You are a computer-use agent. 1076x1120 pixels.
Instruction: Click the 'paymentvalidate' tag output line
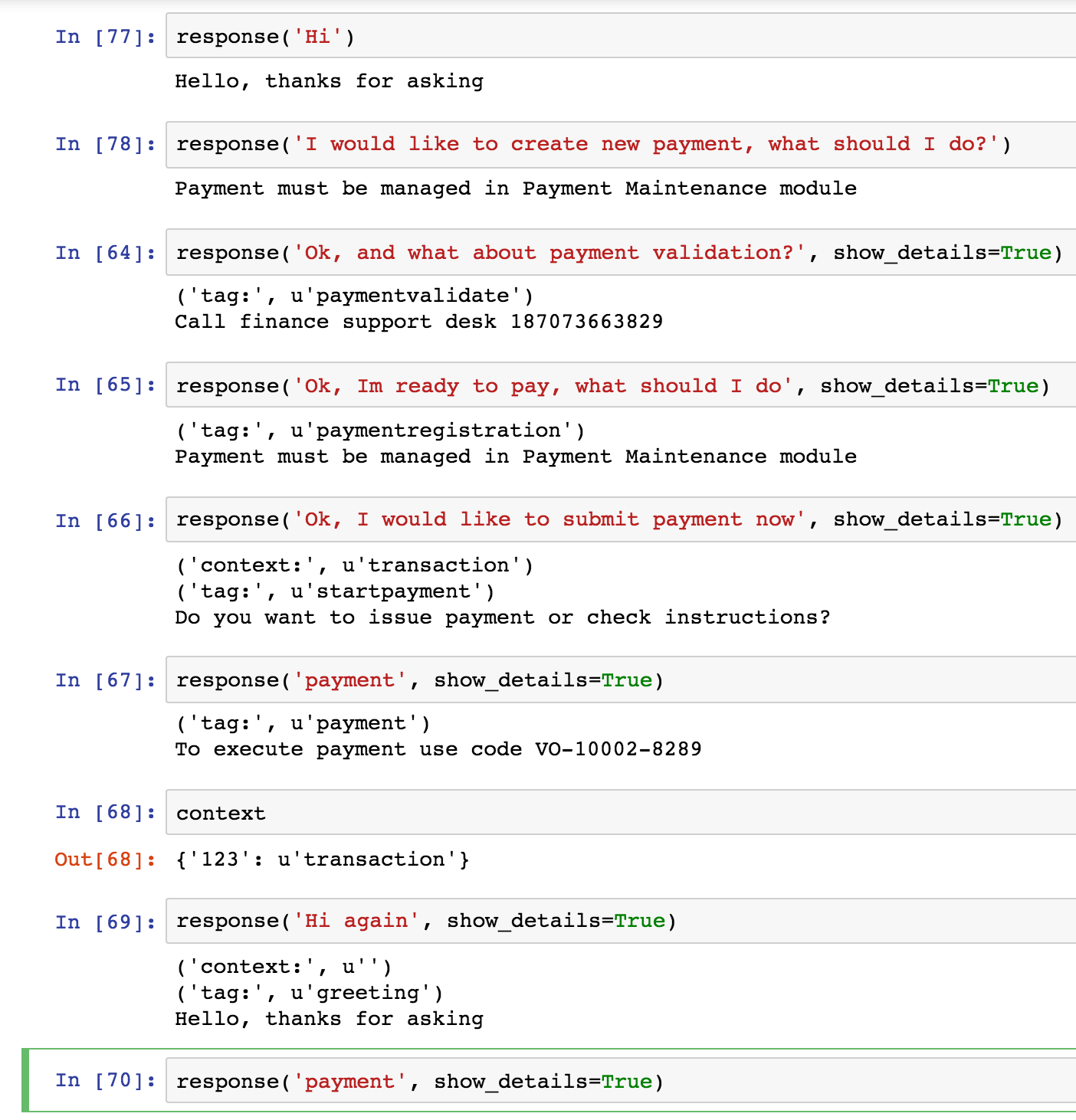pyautogui.click(x=355, y=296)
